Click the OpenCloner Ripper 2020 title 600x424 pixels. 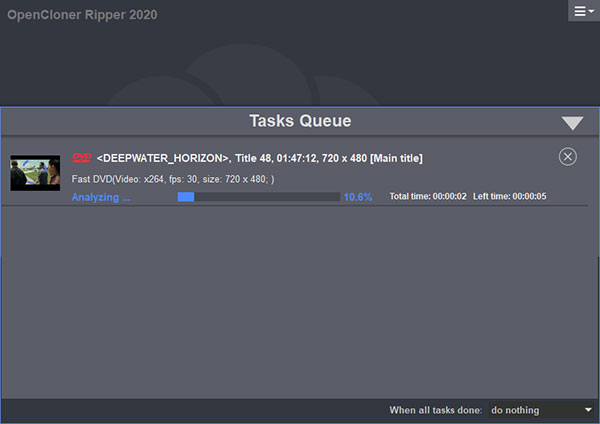(82, 15)
